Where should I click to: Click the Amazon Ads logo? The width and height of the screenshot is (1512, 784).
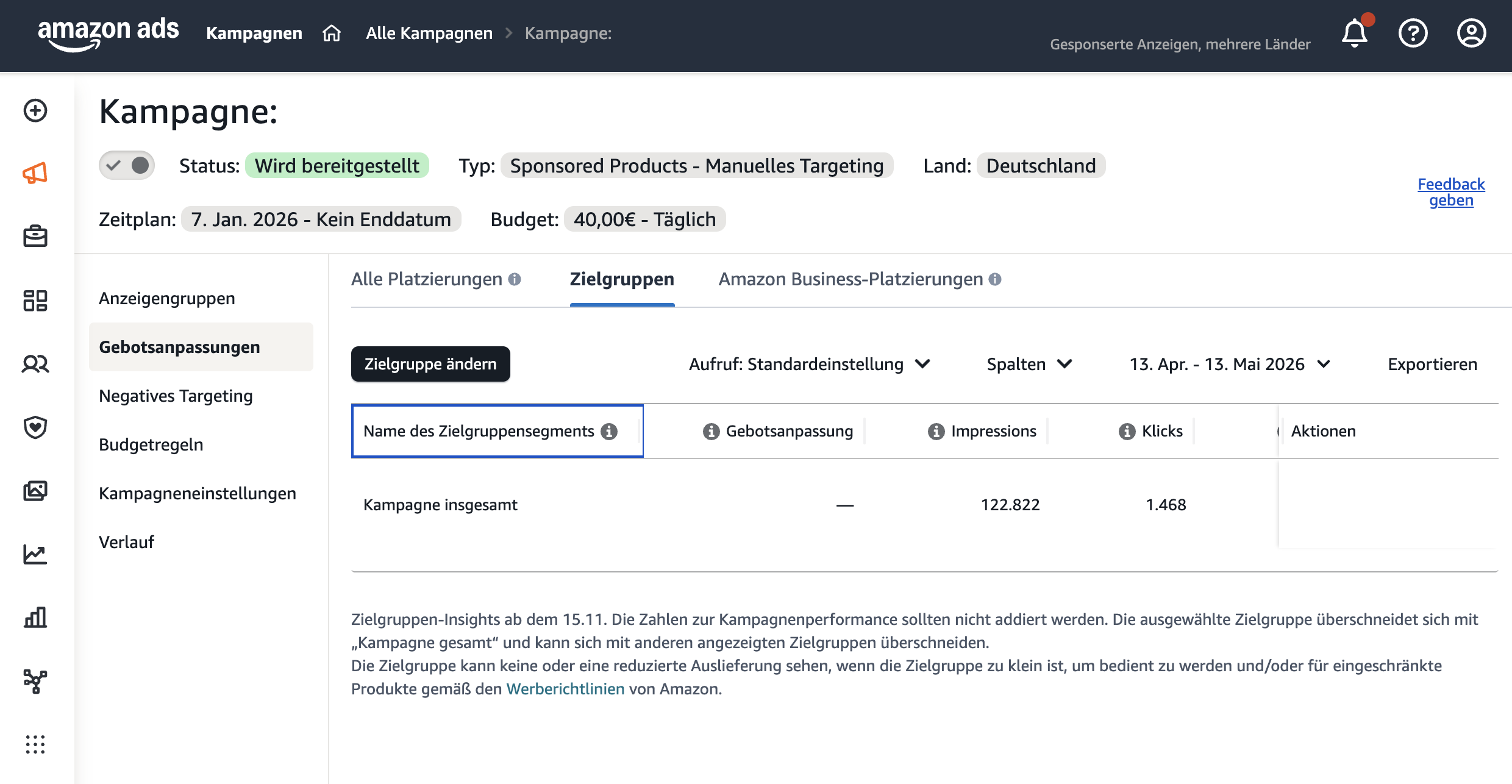click(108, 34)
